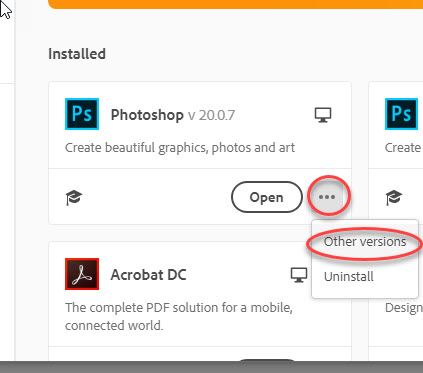Click the Installed section heading
The height and width of the screenshot is (373, 423).
click(77, 54)
